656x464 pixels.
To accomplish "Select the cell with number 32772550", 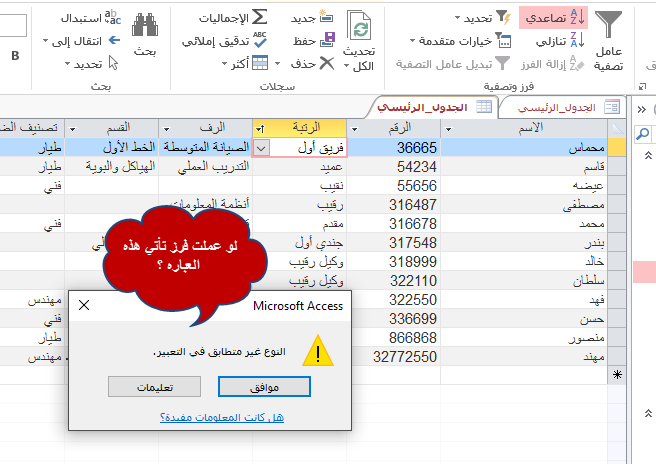I will (x=394, y=357).
